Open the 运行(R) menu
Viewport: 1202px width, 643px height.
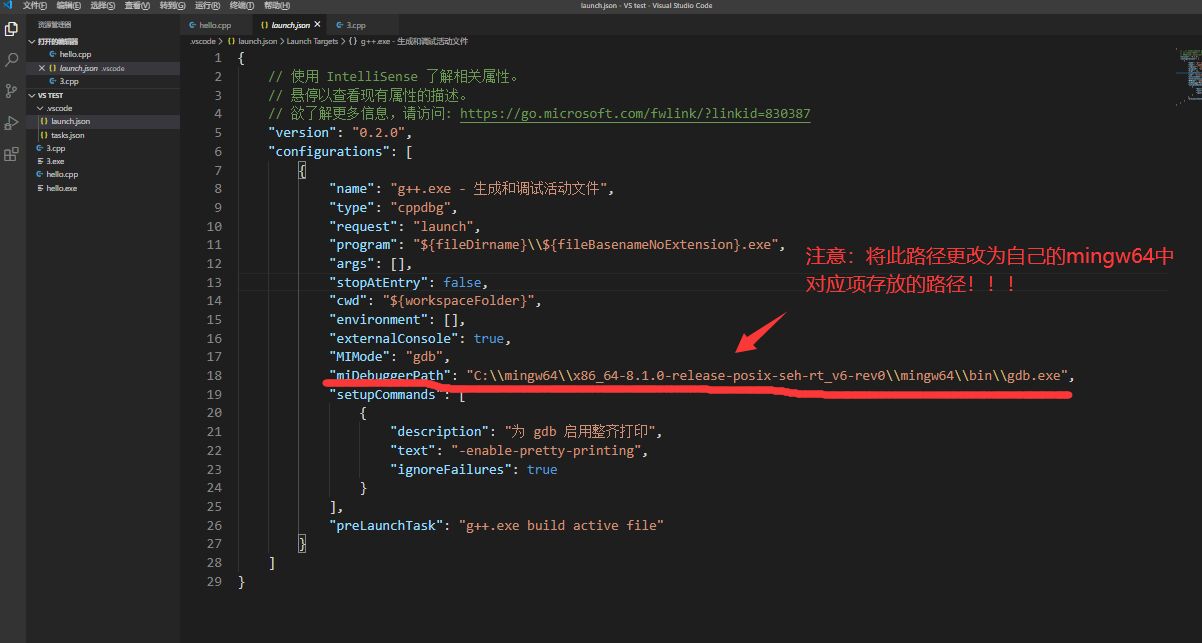click(206, 5)
